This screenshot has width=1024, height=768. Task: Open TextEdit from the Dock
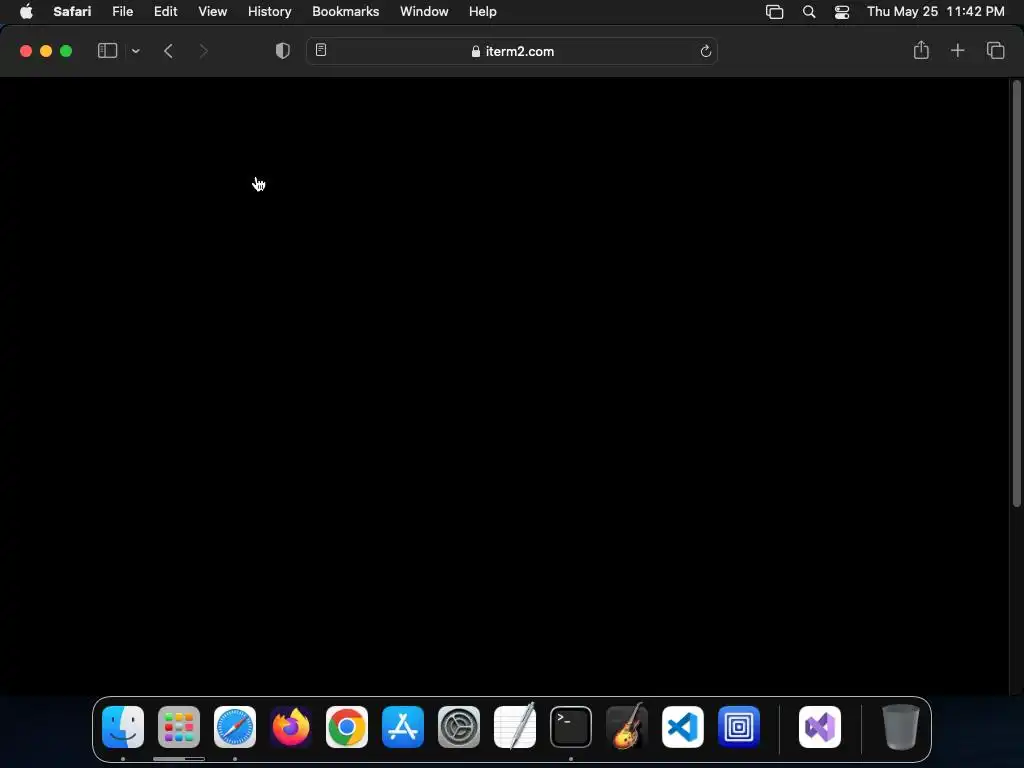coord(515,726)
